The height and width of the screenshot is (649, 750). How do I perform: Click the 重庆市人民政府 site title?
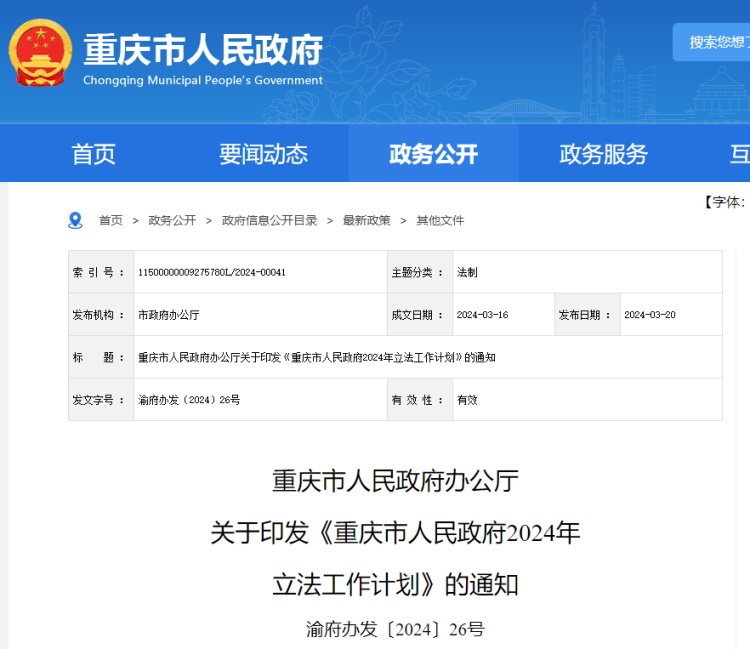coord(203,50)
